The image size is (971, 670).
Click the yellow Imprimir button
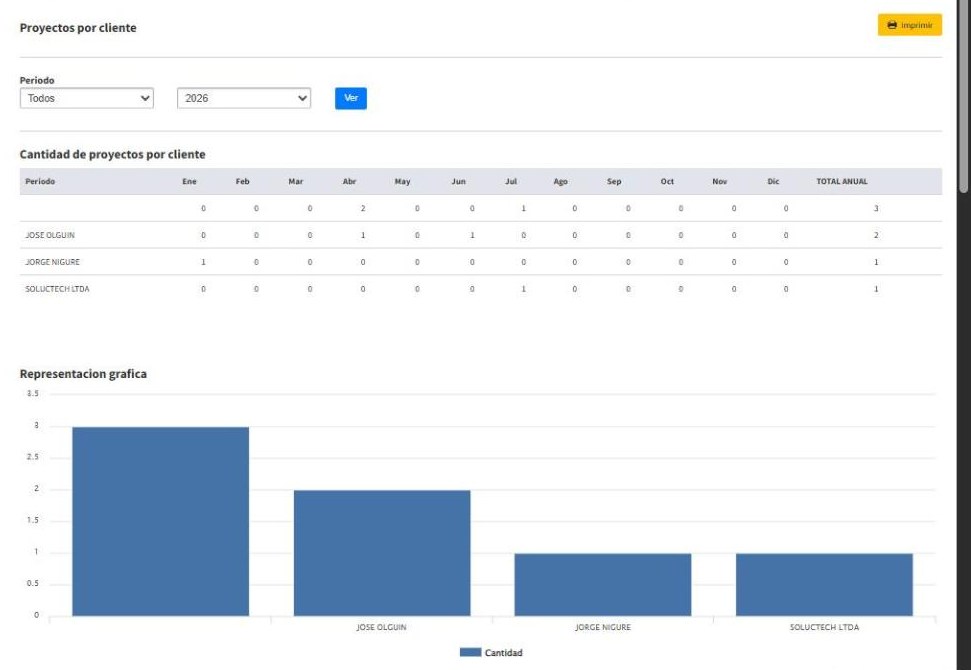coord(909,25)
